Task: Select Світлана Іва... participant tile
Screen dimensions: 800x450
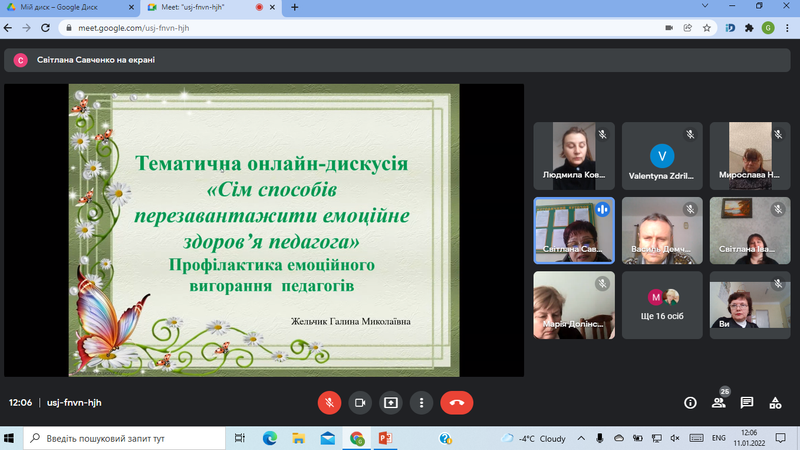Action: [750, 231]
